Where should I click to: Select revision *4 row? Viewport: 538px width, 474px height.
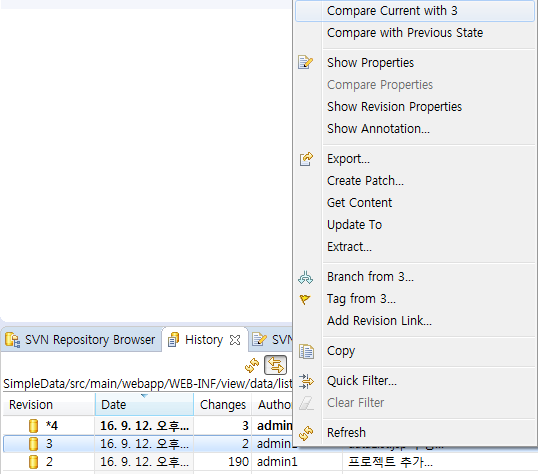click(148, 426)
